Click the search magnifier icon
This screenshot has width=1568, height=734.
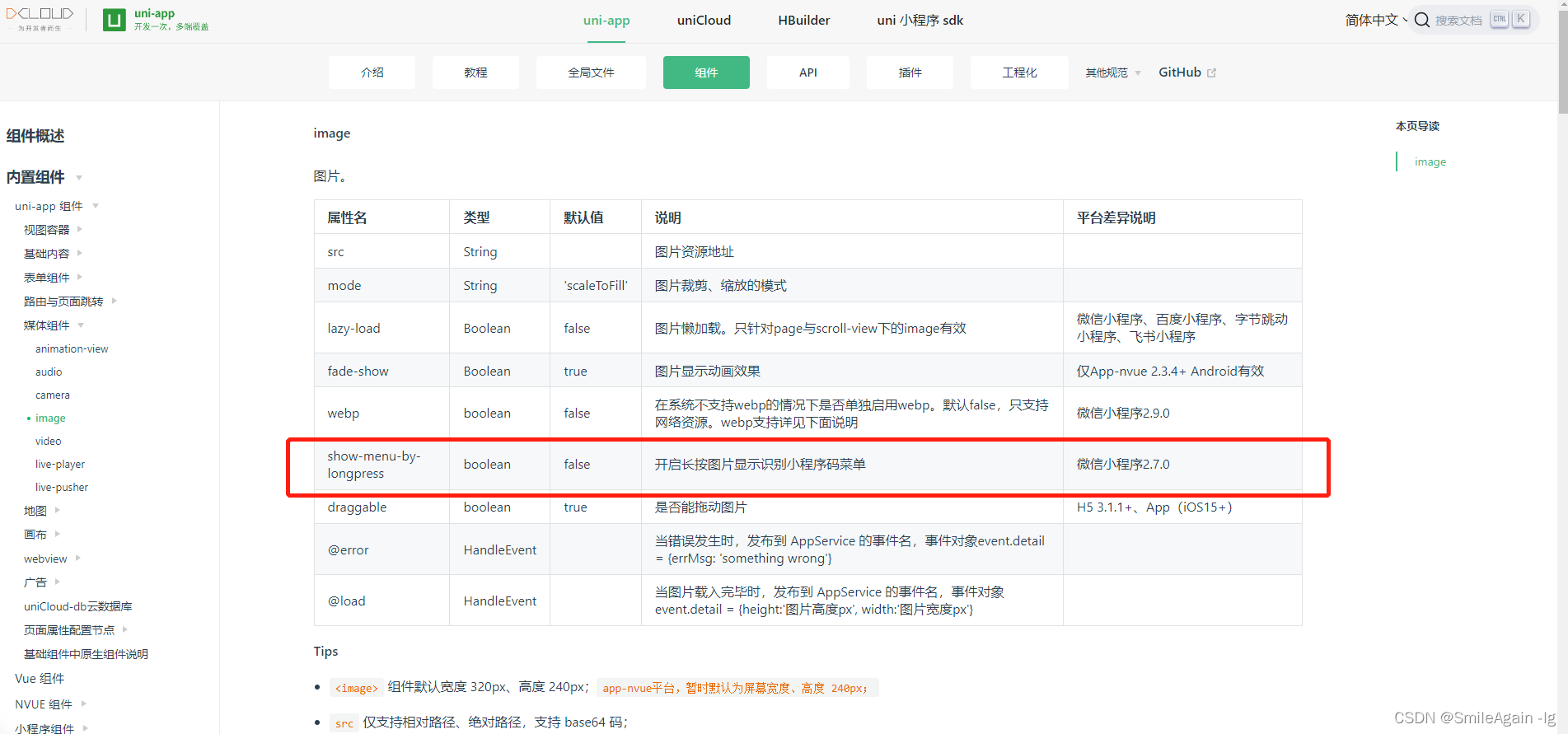pos(1422,20)
